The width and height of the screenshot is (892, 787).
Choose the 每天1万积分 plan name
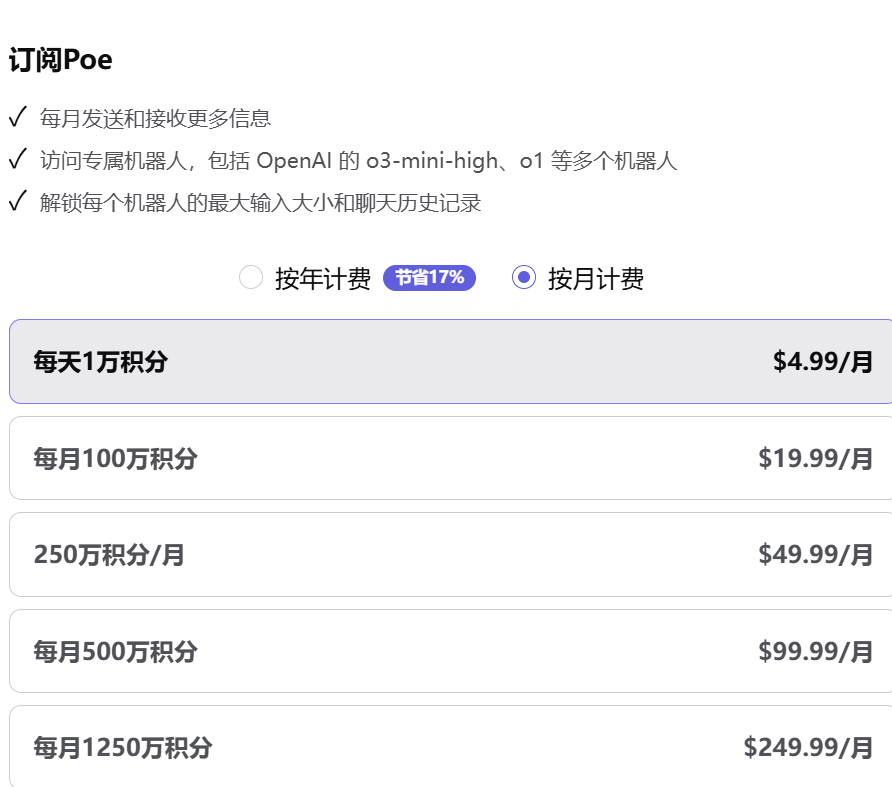coord(100,362)
